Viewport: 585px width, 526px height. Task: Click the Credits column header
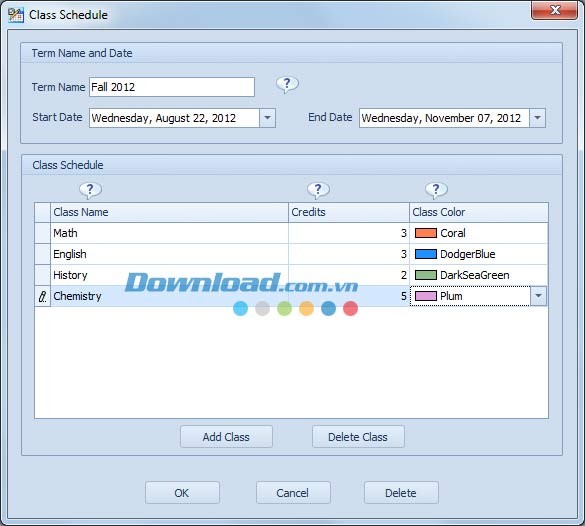[x=349, y=212]
